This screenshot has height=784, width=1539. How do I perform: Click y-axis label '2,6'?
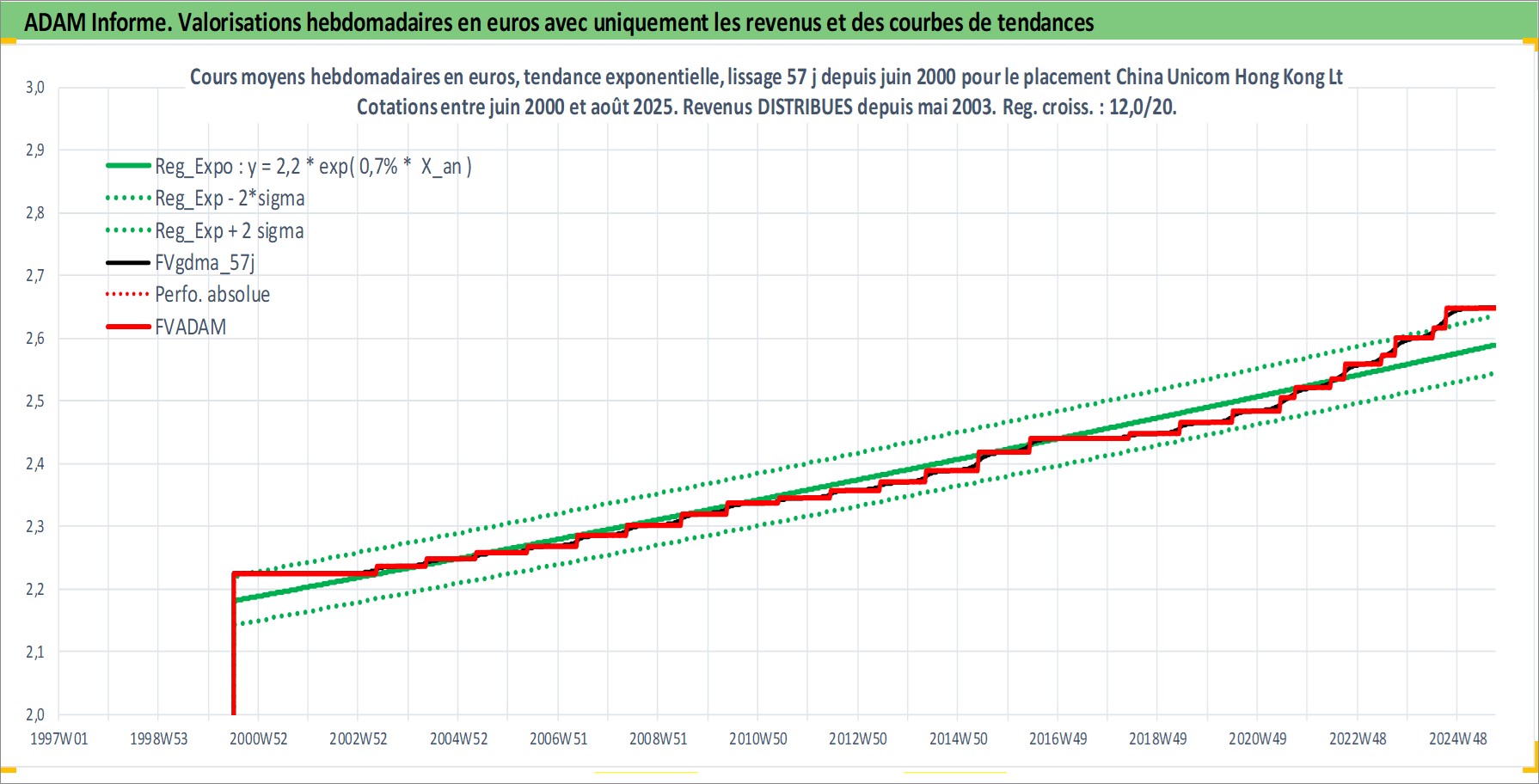coord(34,339)
